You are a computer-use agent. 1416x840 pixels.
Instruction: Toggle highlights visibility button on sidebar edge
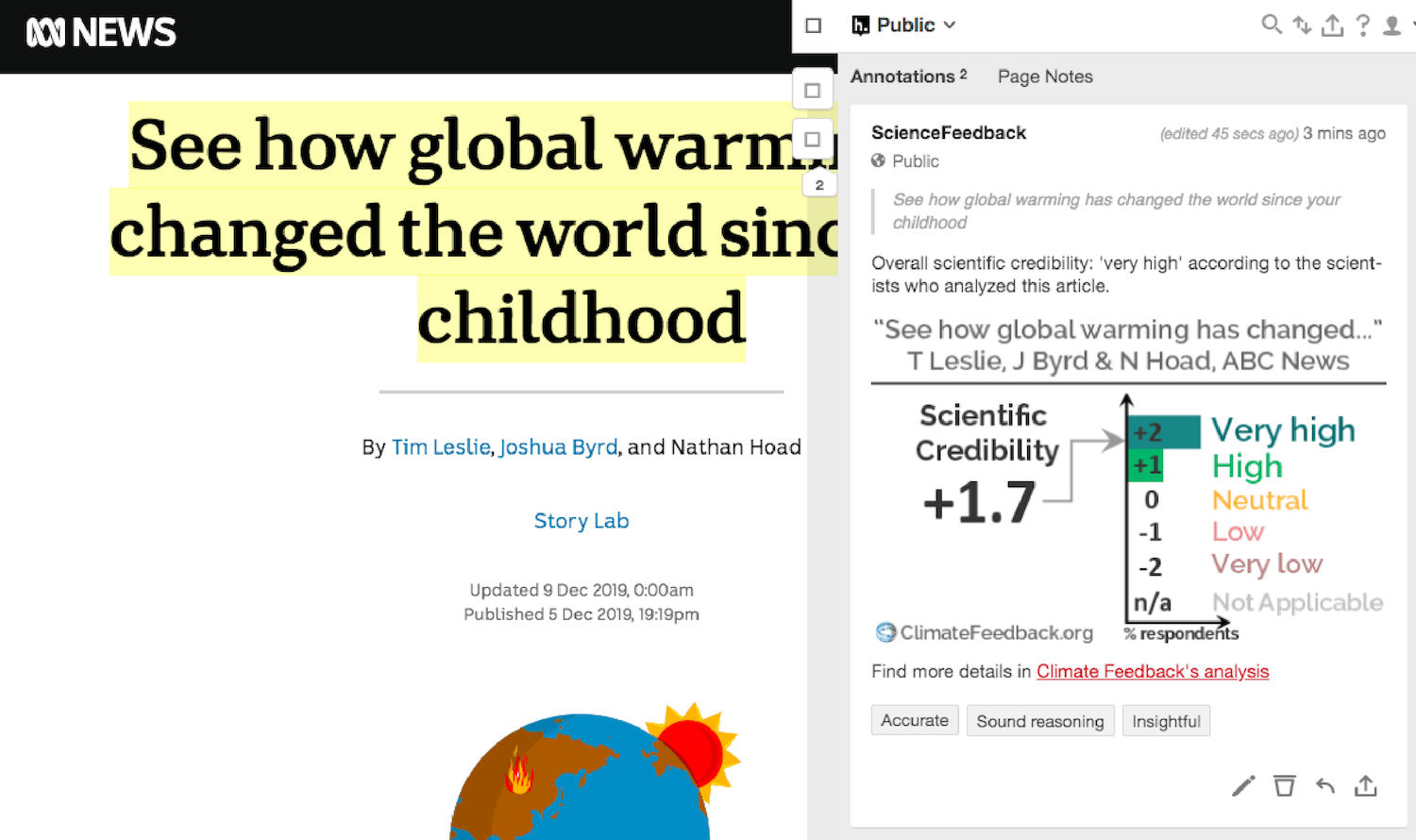click(x=812, y=91)
